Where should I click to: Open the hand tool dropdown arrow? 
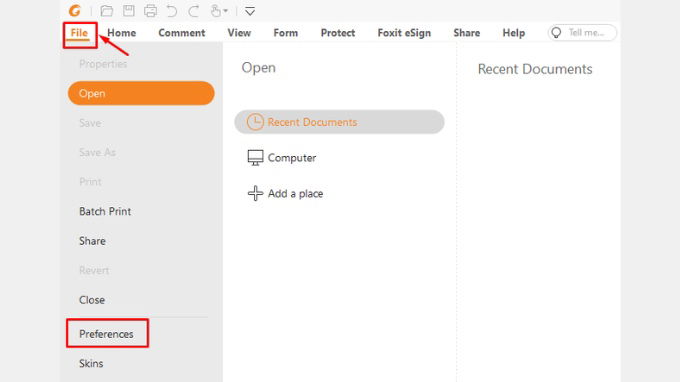pyautogui.click(x=226, y=11)
